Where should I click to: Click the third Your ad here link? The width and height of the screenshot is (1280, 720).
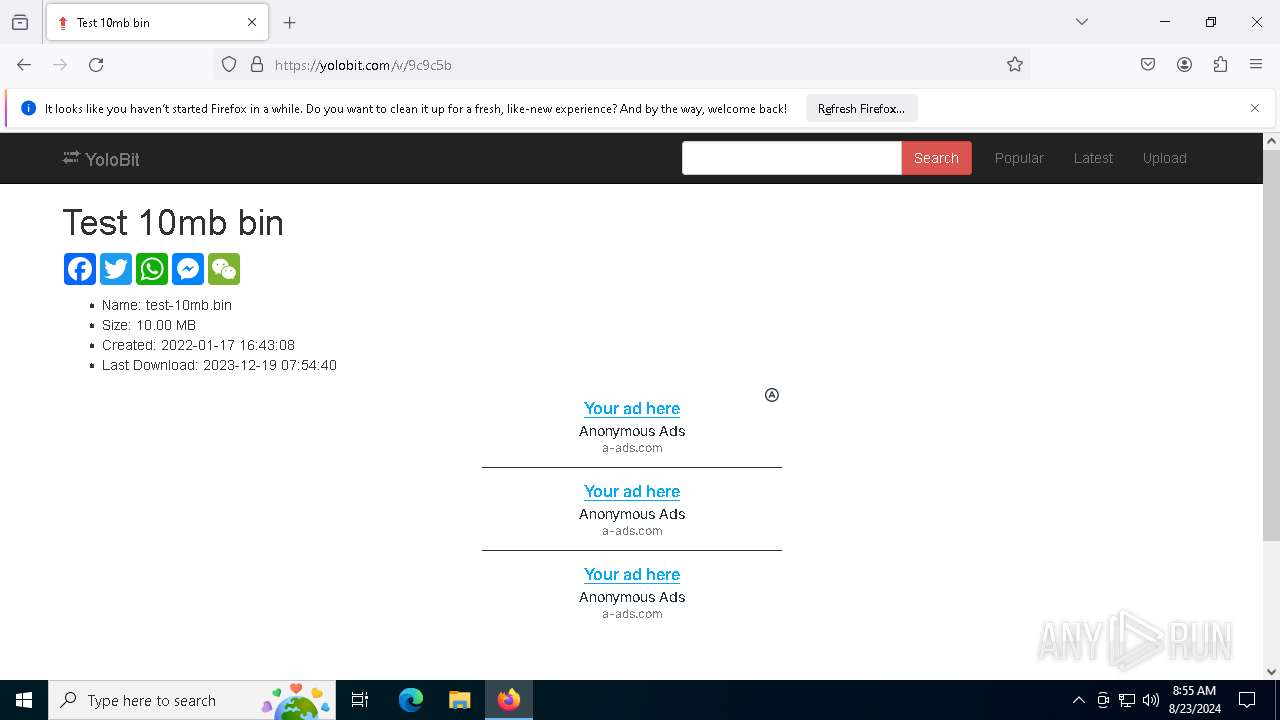click(632, 574)
